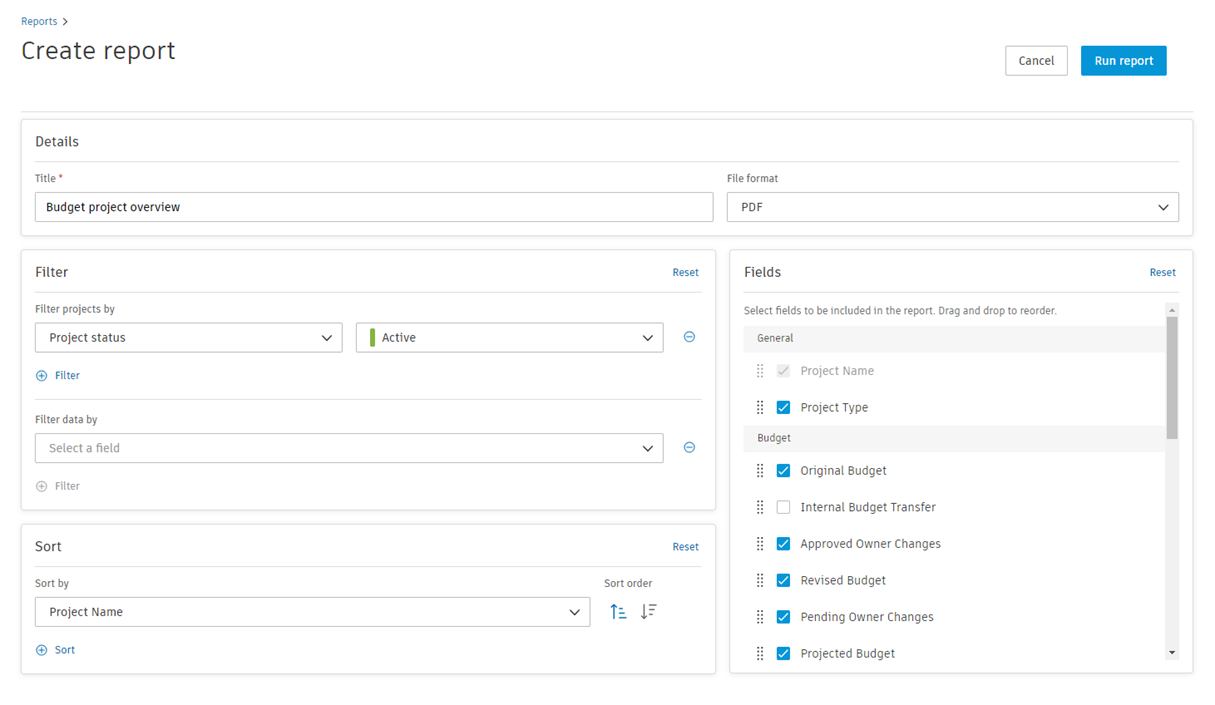Click the Run report button
1215x705 pixels.
click(1123, 60)
